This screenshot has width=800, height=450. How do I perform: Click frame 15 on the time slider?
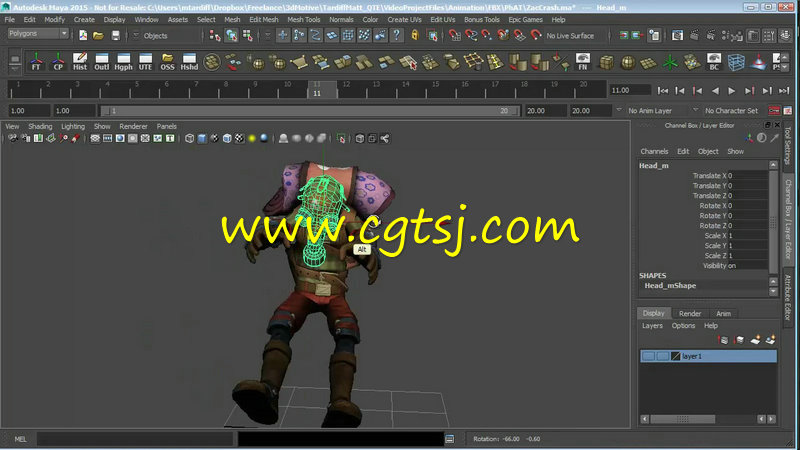click(x=435, y=89)
